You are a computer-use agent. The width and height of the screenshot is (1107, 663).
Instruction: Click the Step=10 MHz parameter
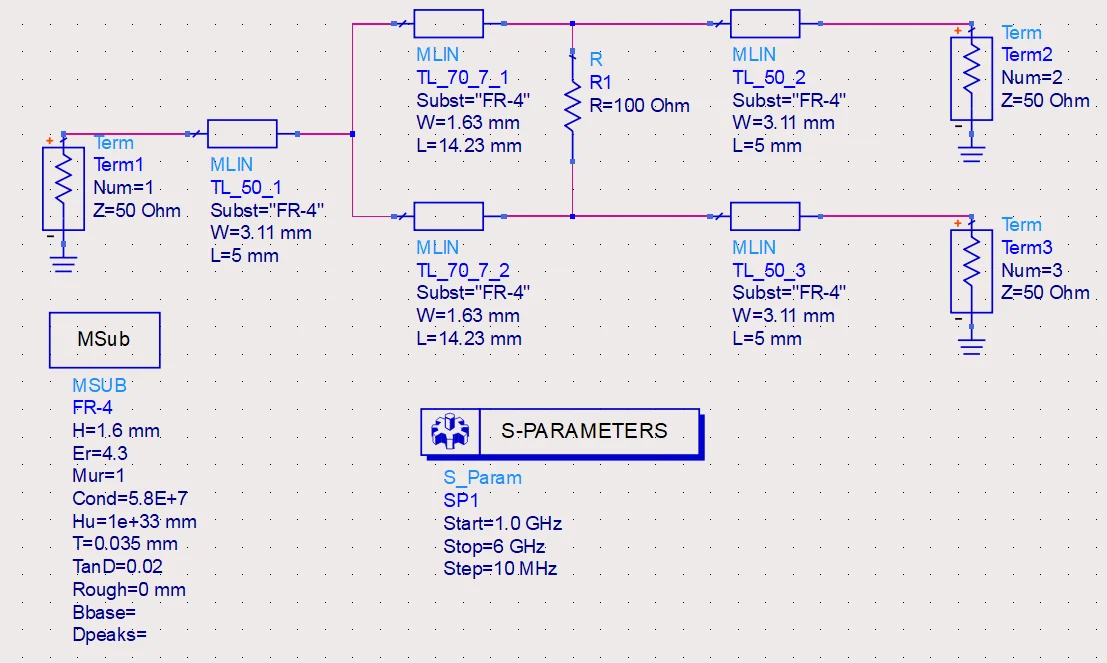tap(500, 569)
